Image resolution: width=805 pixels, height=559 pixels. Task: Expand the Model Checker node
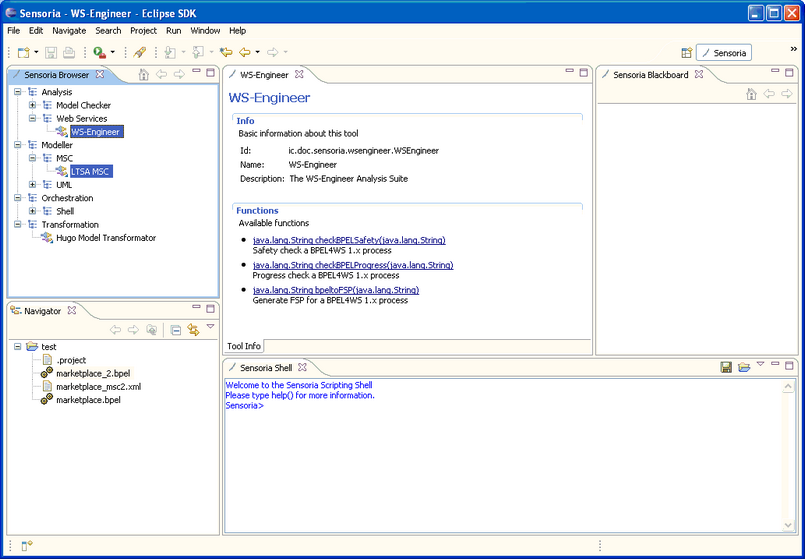coord(32,105)
